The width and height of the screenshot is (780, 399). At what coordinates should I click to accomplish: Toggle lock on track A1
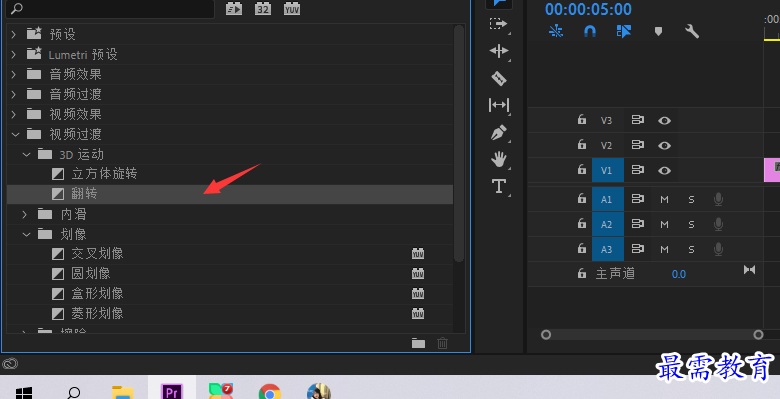[582, 199]
